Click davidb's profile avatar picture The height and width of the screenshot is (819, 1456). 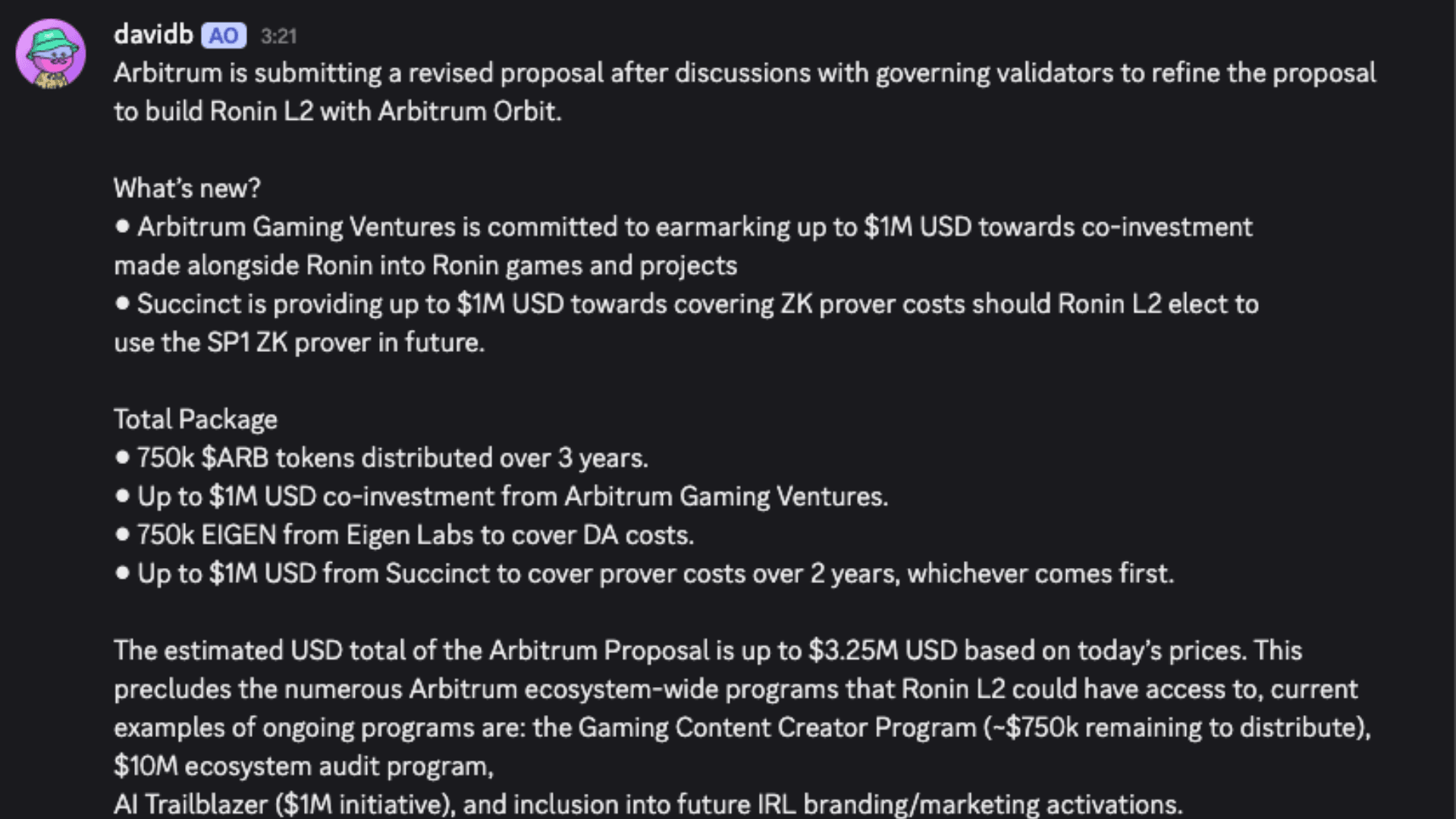[x=51, y=54]
